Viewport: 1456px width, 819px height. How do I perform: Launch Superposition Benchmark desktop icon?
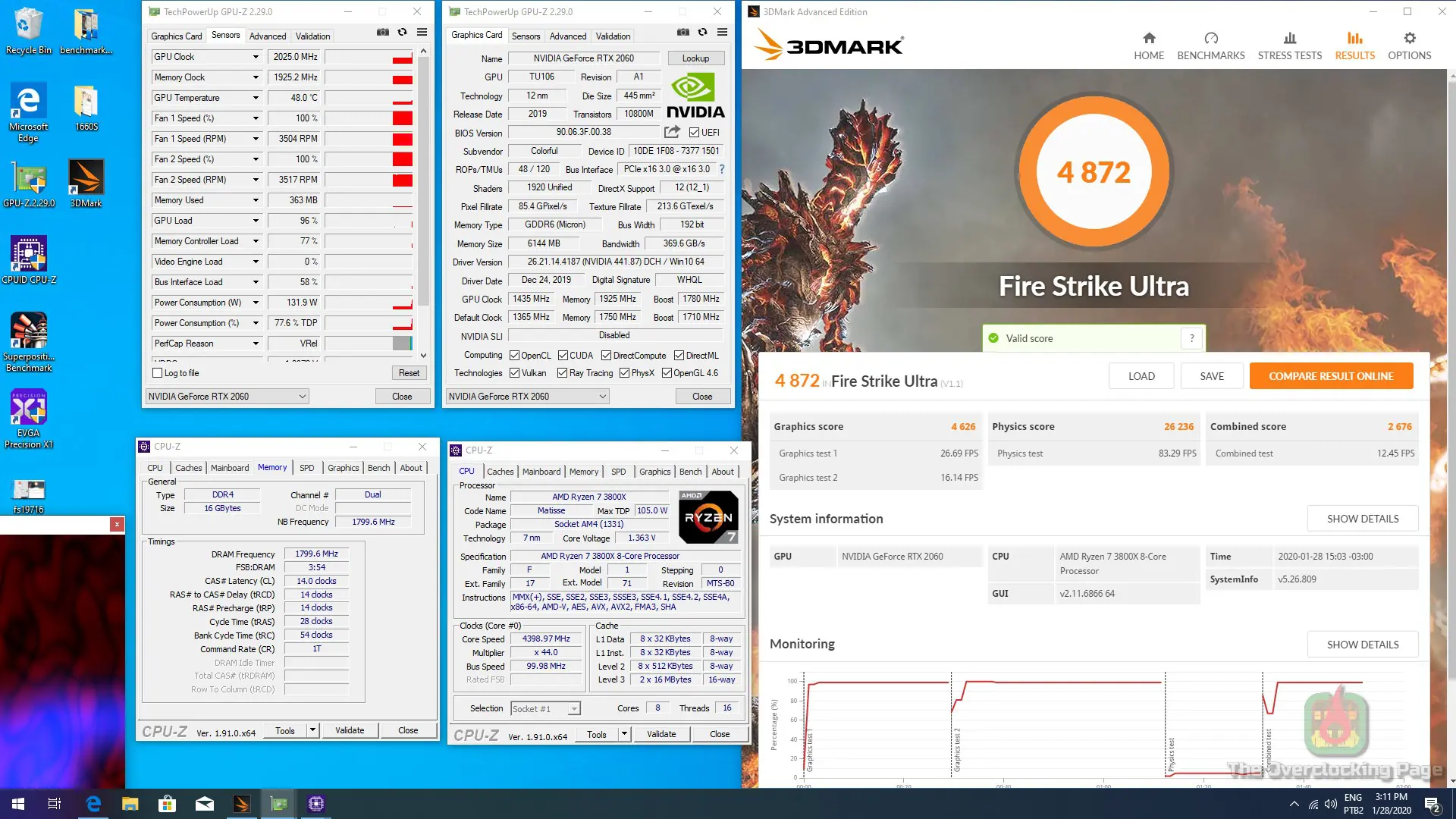point(29,342)
